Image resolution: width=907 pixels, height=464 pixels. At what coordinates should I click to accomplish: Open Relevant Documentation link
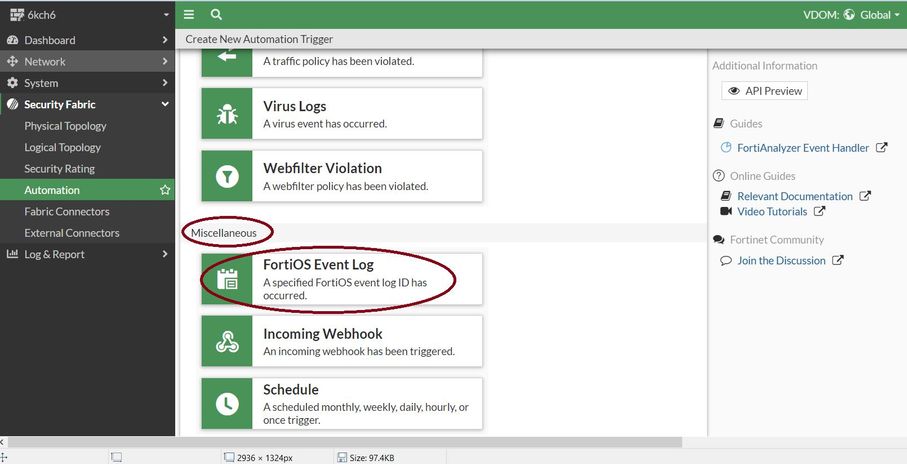click(795, 196)
